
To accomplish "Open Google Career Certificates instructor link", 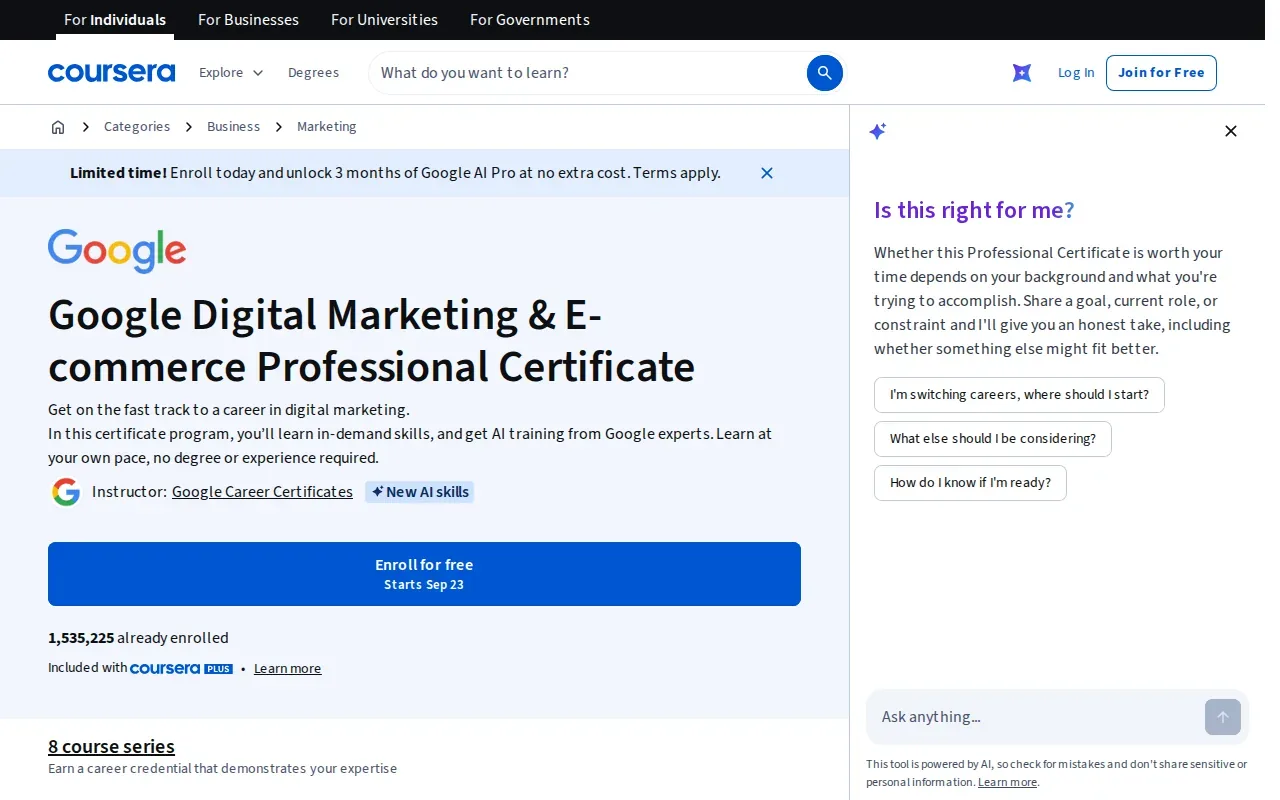I will pos(262,492).
